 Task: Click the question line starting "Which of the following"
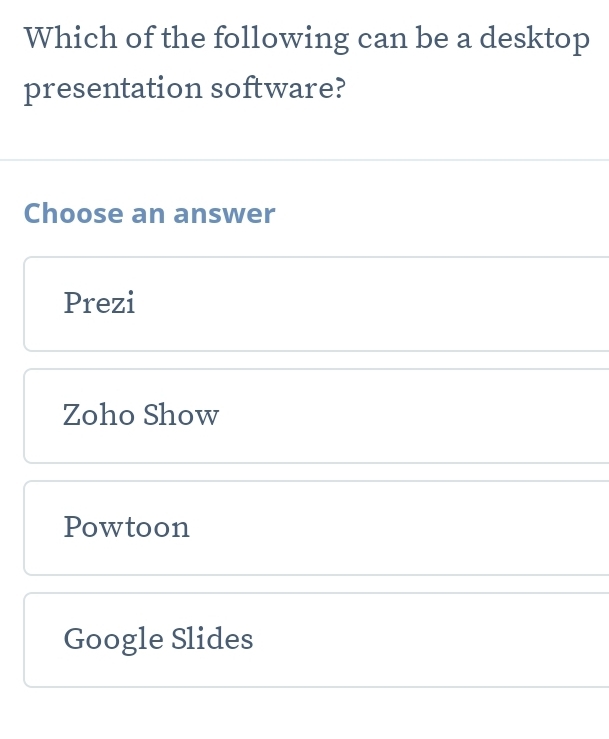(x=306, y=39)
